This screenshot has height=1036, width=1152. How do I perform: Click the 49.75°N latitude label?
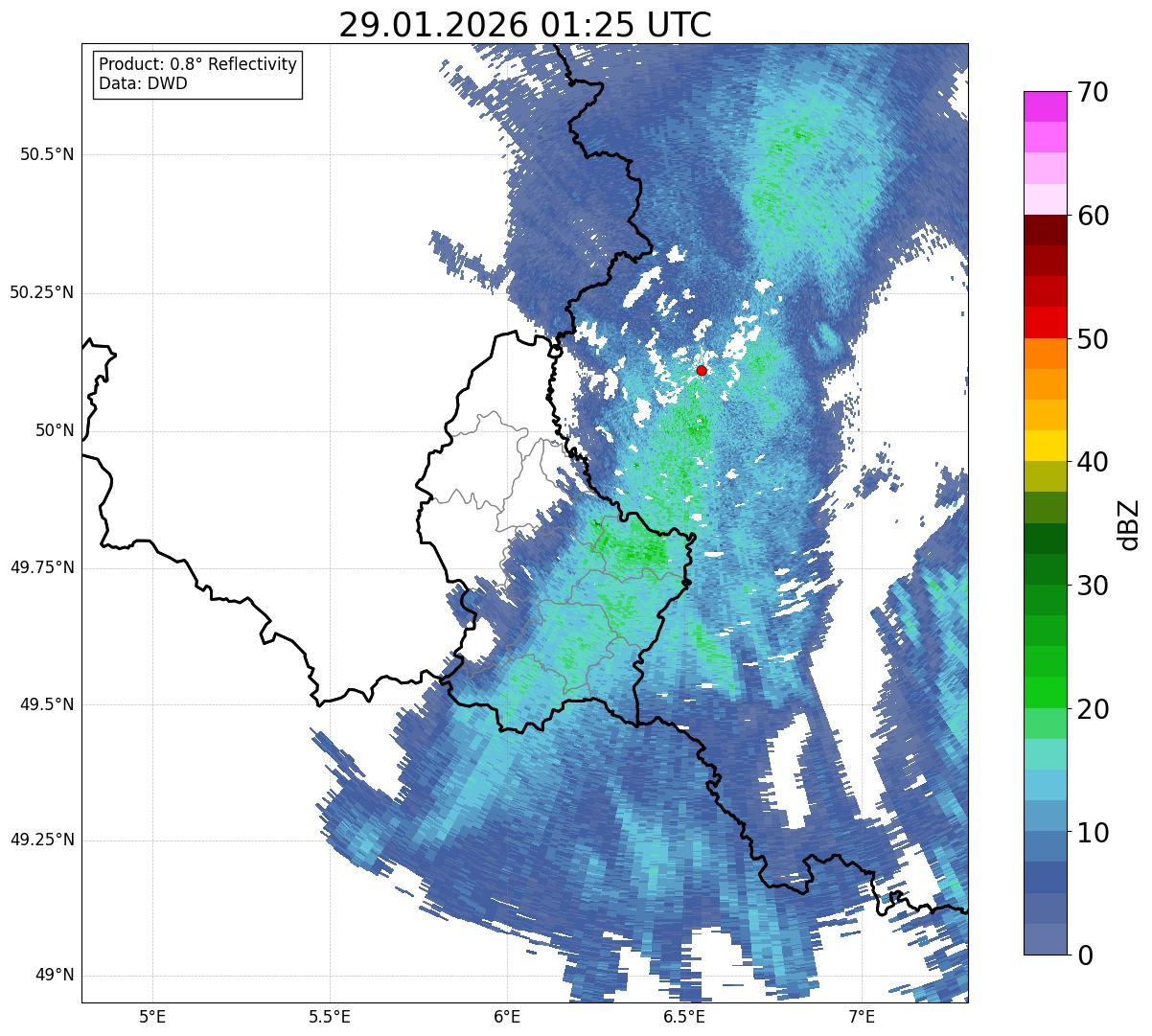coord(42,567)
